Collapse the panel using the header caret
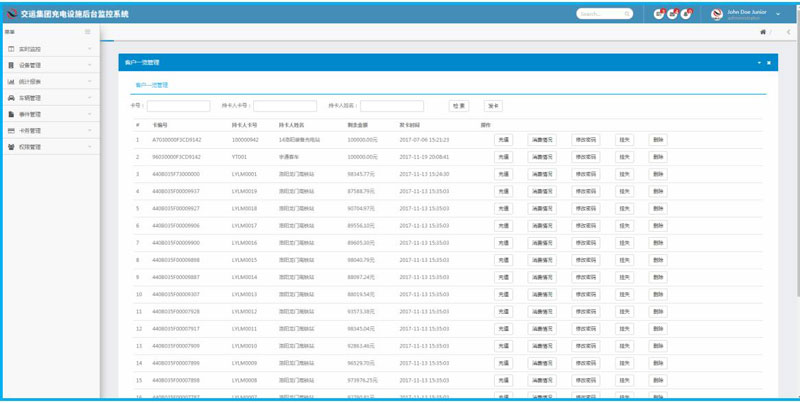Viewport: 800px width, 403px height. 758,62
